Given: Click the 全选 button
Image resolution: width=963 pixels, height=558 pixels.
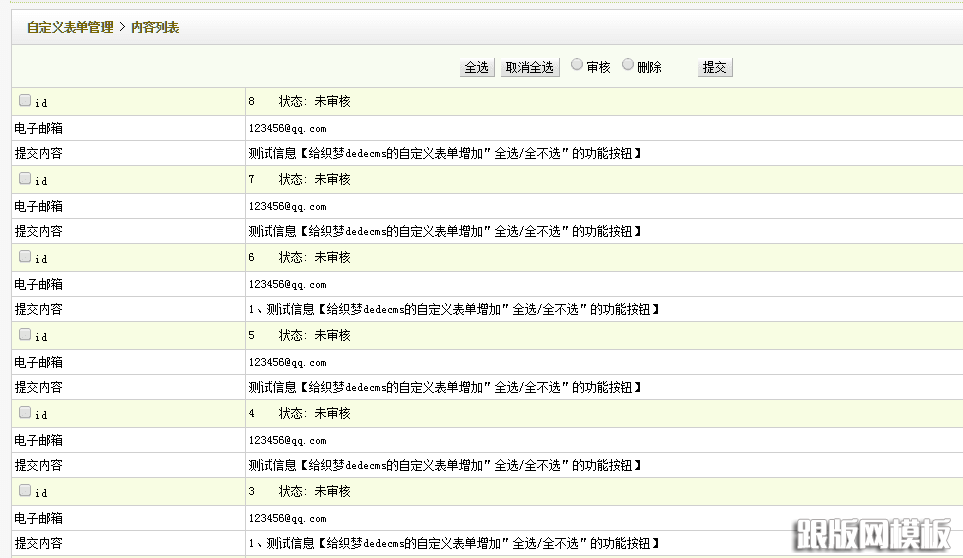Looking at the screenshot, I should click(477, 67).
